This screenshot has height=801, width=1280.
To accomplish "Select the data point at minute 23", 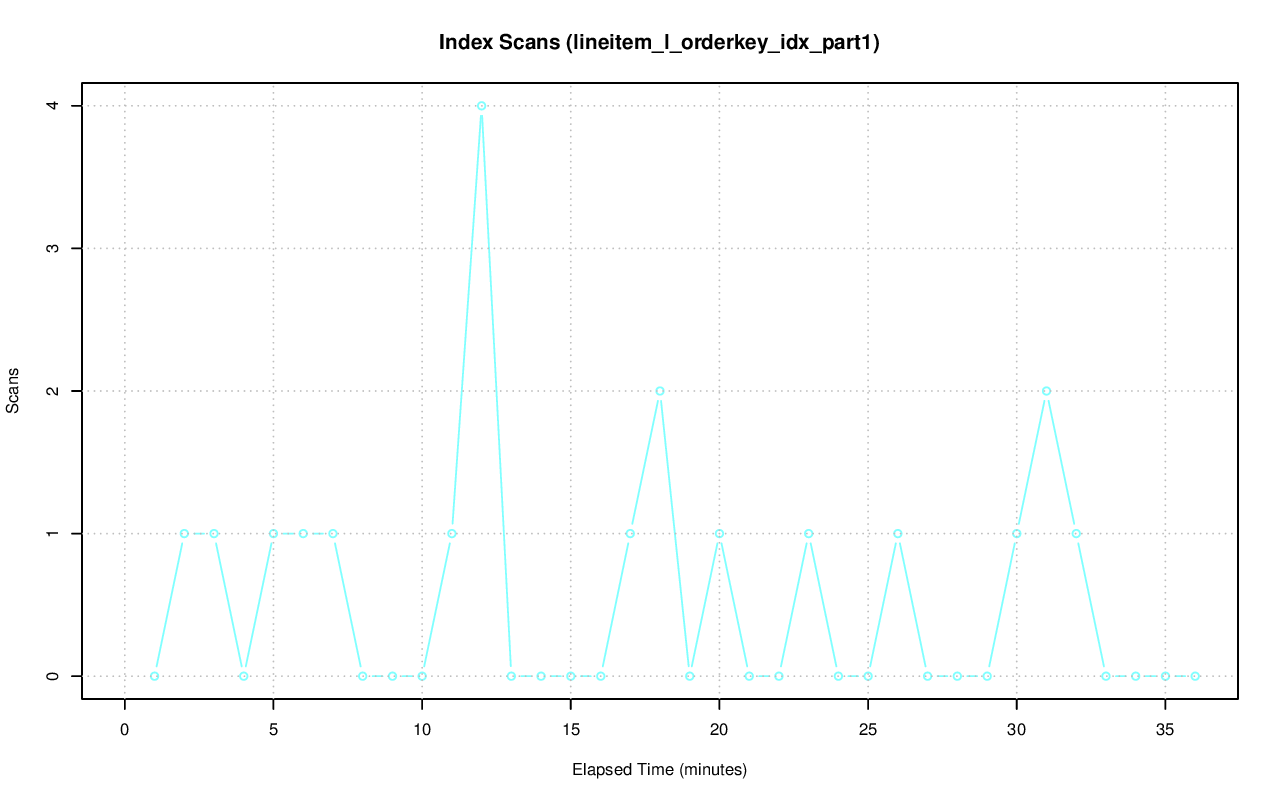I will (808, 533).
